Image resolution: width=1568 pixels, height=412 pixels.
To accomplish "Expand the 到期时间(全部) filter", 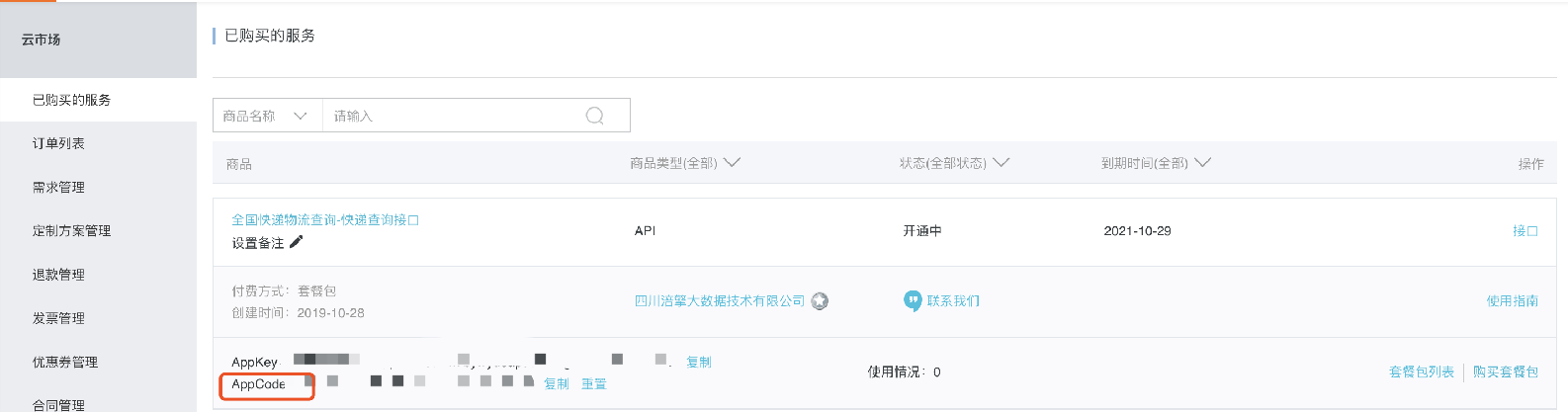I will (1156, 163).
